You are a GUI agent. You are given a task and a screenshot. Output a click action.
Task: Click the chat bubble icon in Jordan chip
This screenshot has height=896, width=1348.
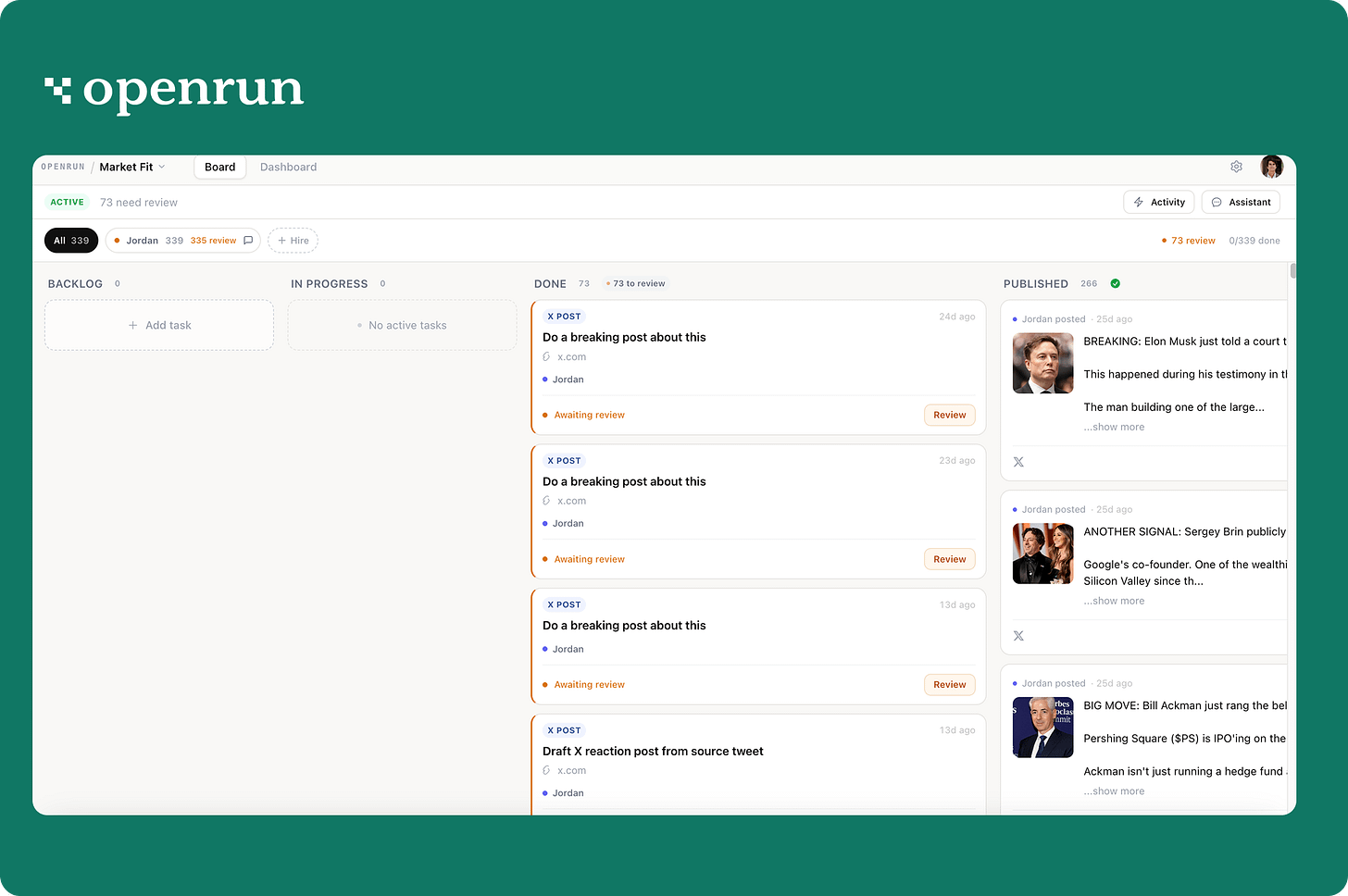(248, 241)
